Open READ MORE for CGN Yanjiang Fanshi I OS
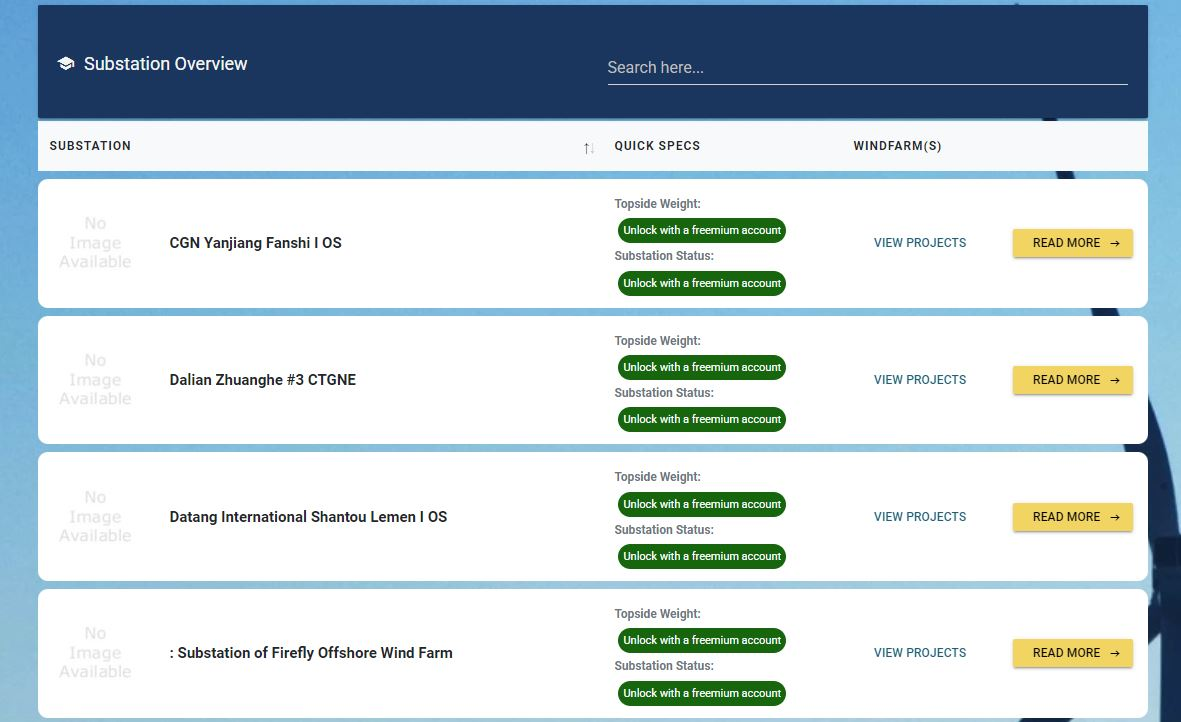The height and width of the screenshot is (722, 1181). coord(1072,243)
